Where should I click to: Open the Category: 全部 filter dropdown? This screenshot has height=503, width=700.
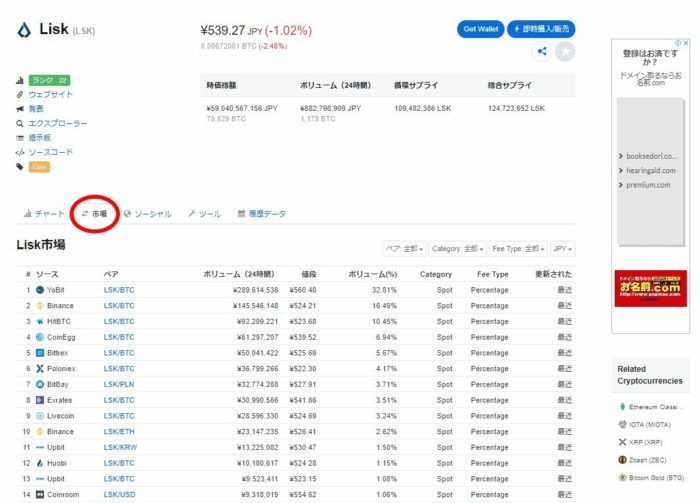(458, 249)
